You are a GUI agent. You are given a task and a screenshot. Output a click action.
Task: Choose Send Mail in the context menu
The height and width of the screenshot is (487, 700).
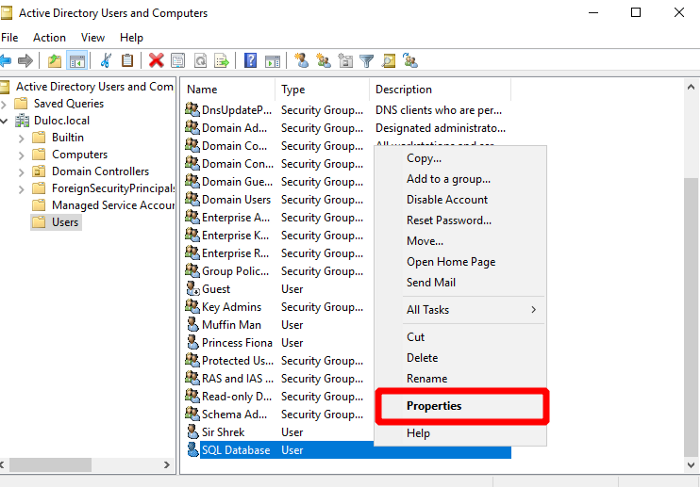coord(460,282)
